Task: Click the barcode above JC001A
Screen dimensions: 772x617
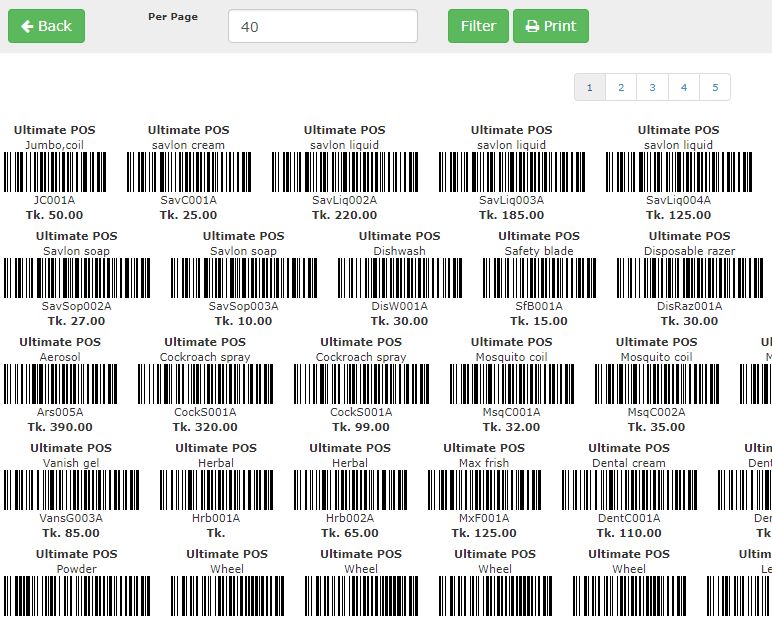Action: pos(55,172)
